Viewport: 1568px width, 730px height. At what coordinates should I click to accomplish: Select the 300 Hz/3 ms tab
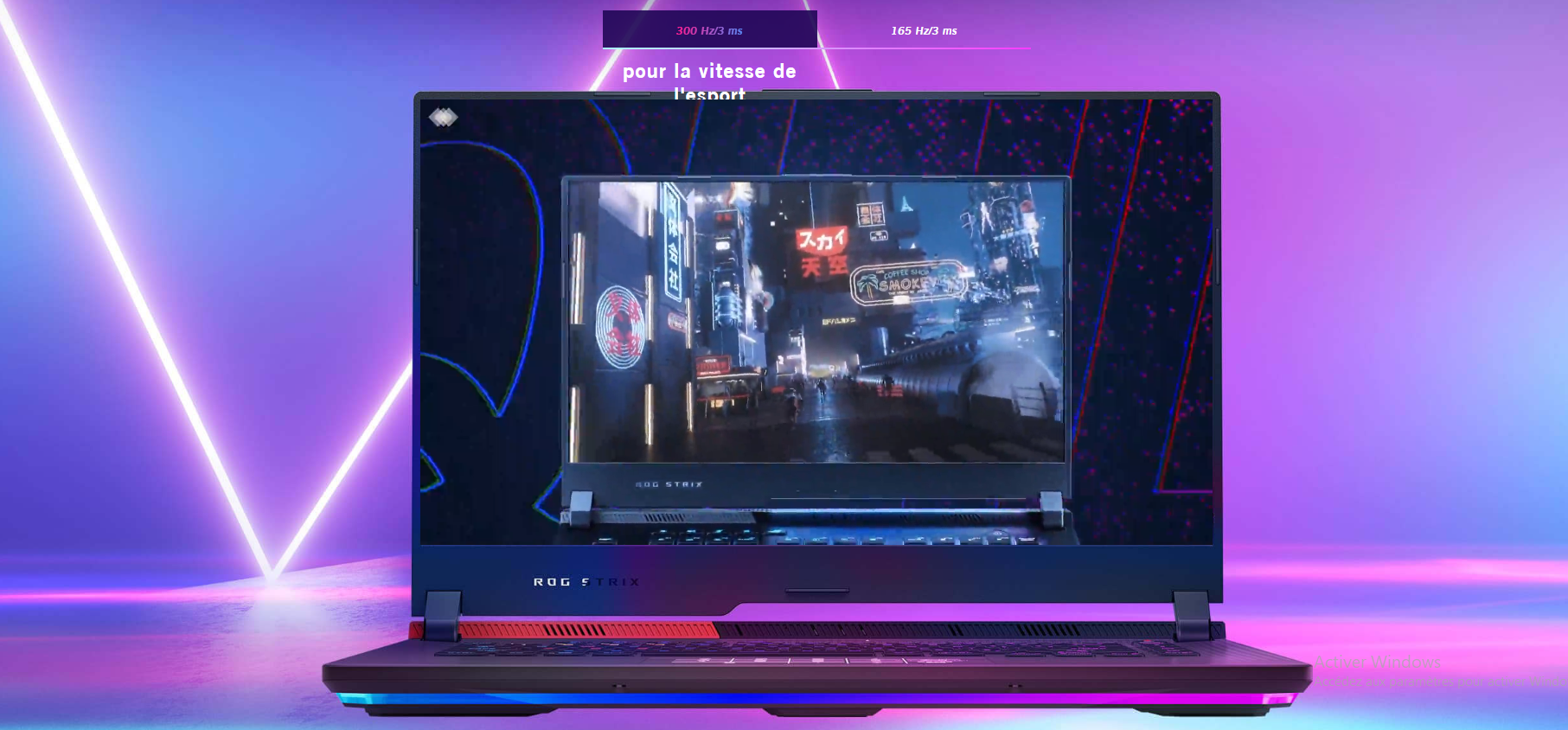(709, 30)
